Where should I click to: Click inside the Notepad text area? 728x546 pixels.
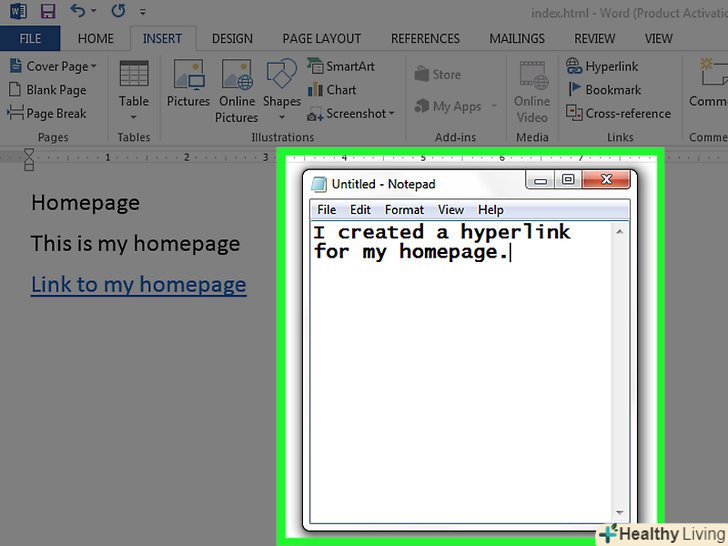point(461,371)
